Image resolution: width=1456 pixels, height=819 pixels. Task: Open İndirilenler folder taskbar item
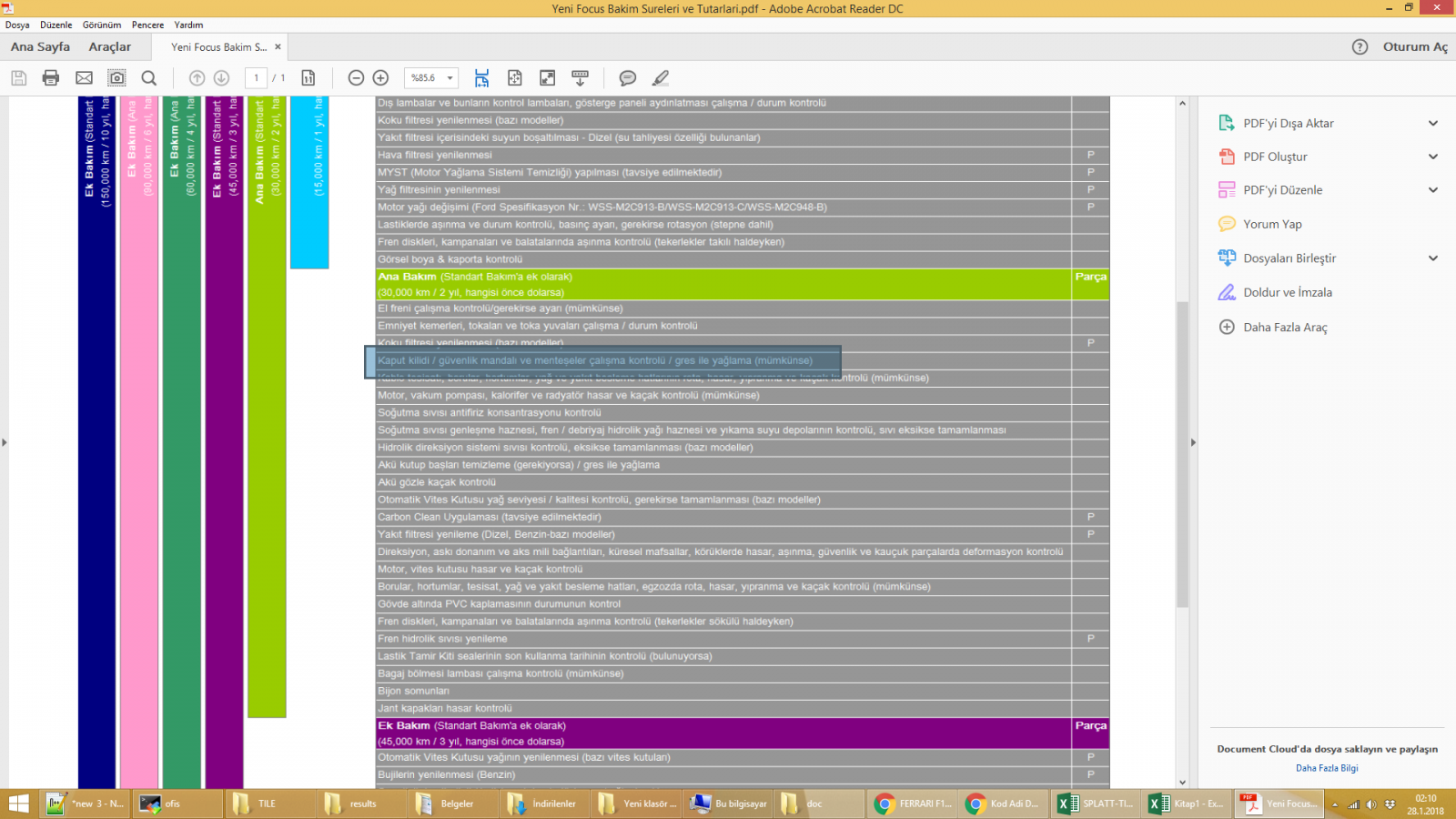click(545, 804)
